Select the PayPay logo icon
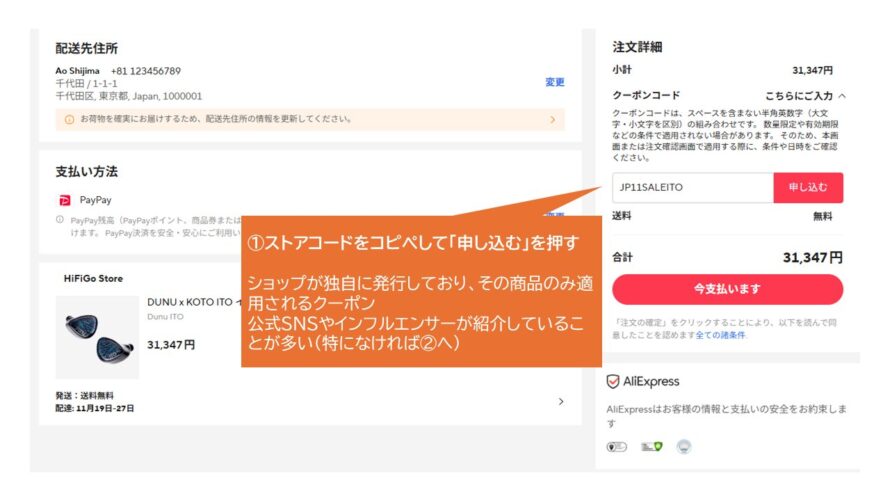The height and width of the screenshot is (501, 890). [x=65, y=200]
